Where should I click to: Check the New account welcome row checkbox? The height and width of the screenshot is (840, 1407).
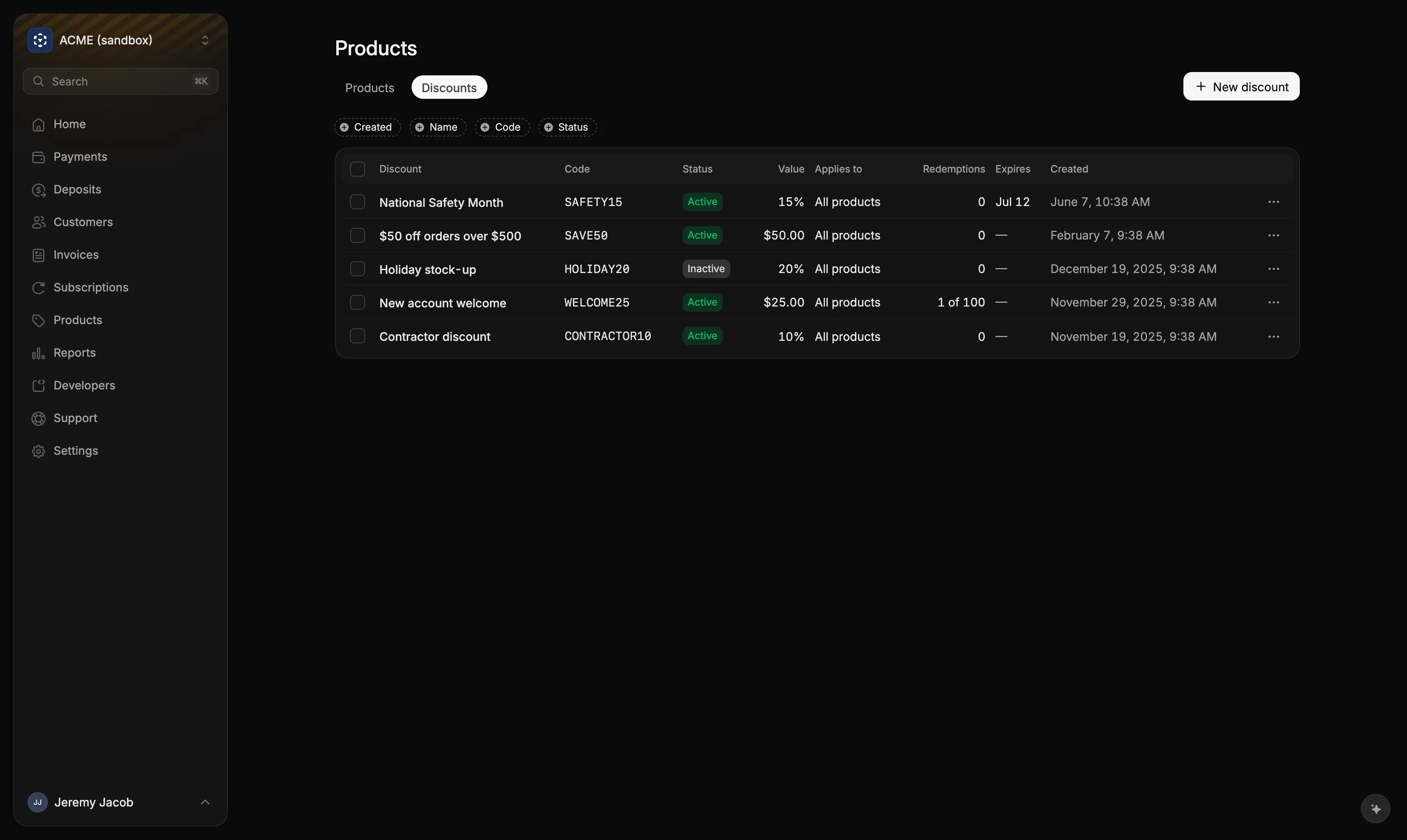[x=358, y=302]
